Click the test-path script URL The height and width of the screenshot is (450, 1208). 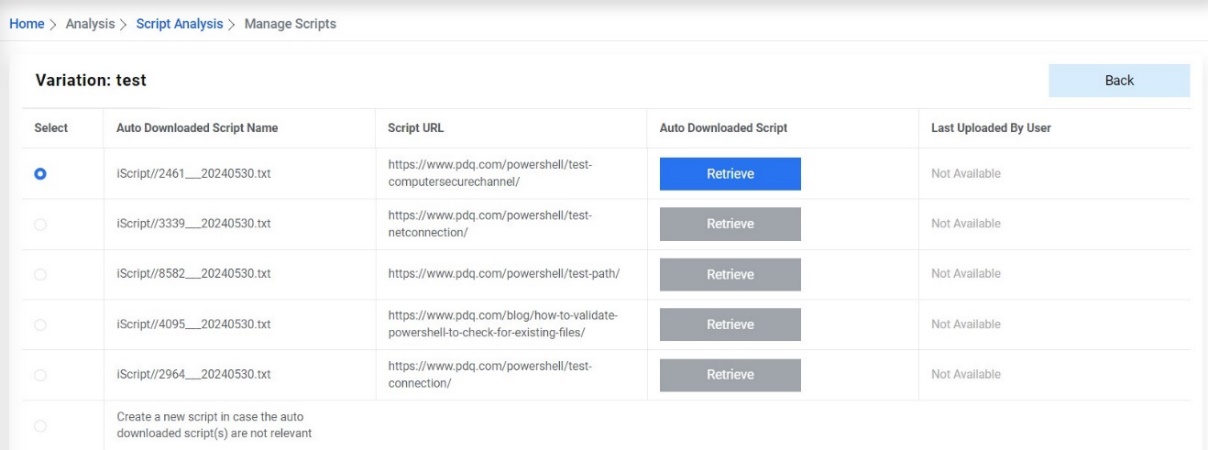pyautogui.click(x=505, y=274)
